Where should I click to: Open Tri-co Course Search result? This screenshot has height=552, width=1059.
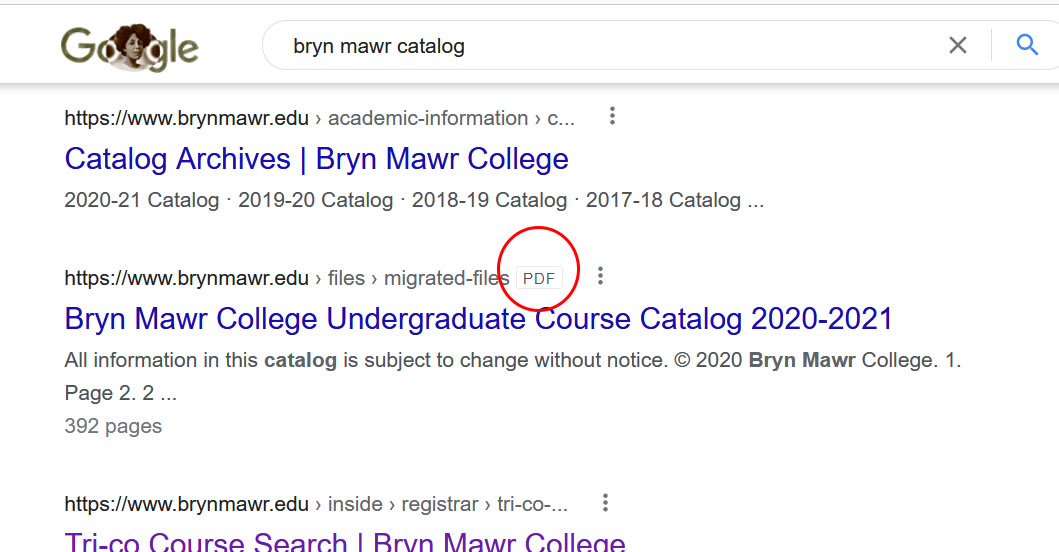click(345, 543)
